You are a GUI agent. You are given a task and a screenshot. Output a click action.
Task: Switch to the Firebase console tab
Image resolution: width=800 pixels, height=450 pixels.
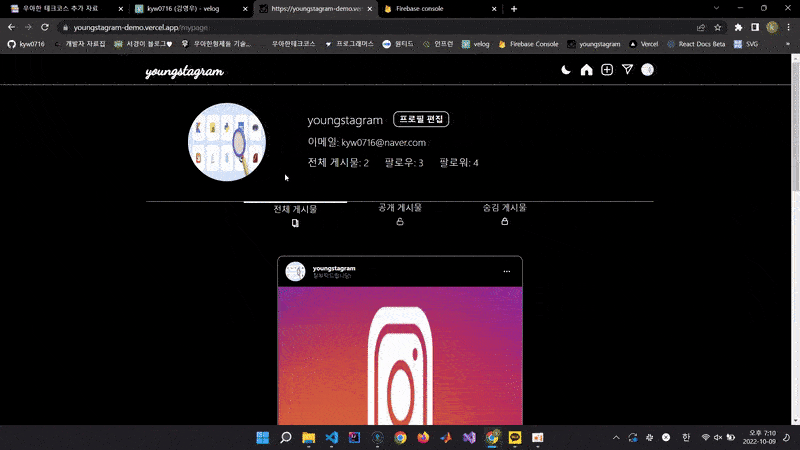pos(440,9)
